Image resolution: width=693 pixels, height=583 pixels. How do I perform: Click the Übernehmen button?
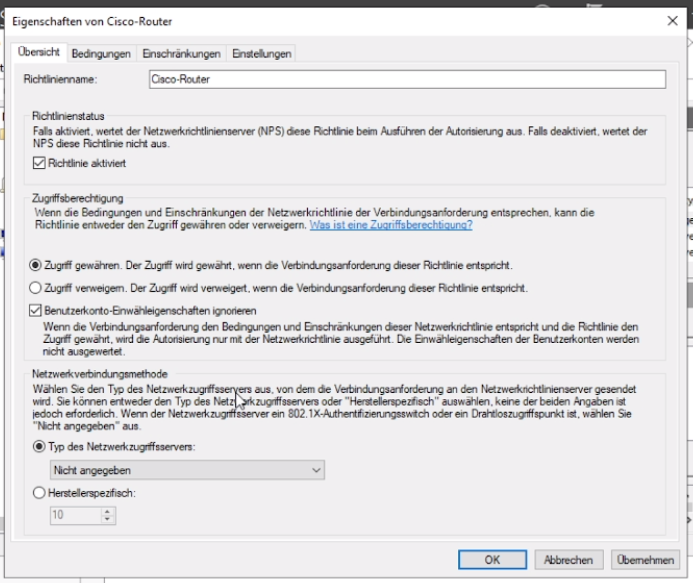645,560
